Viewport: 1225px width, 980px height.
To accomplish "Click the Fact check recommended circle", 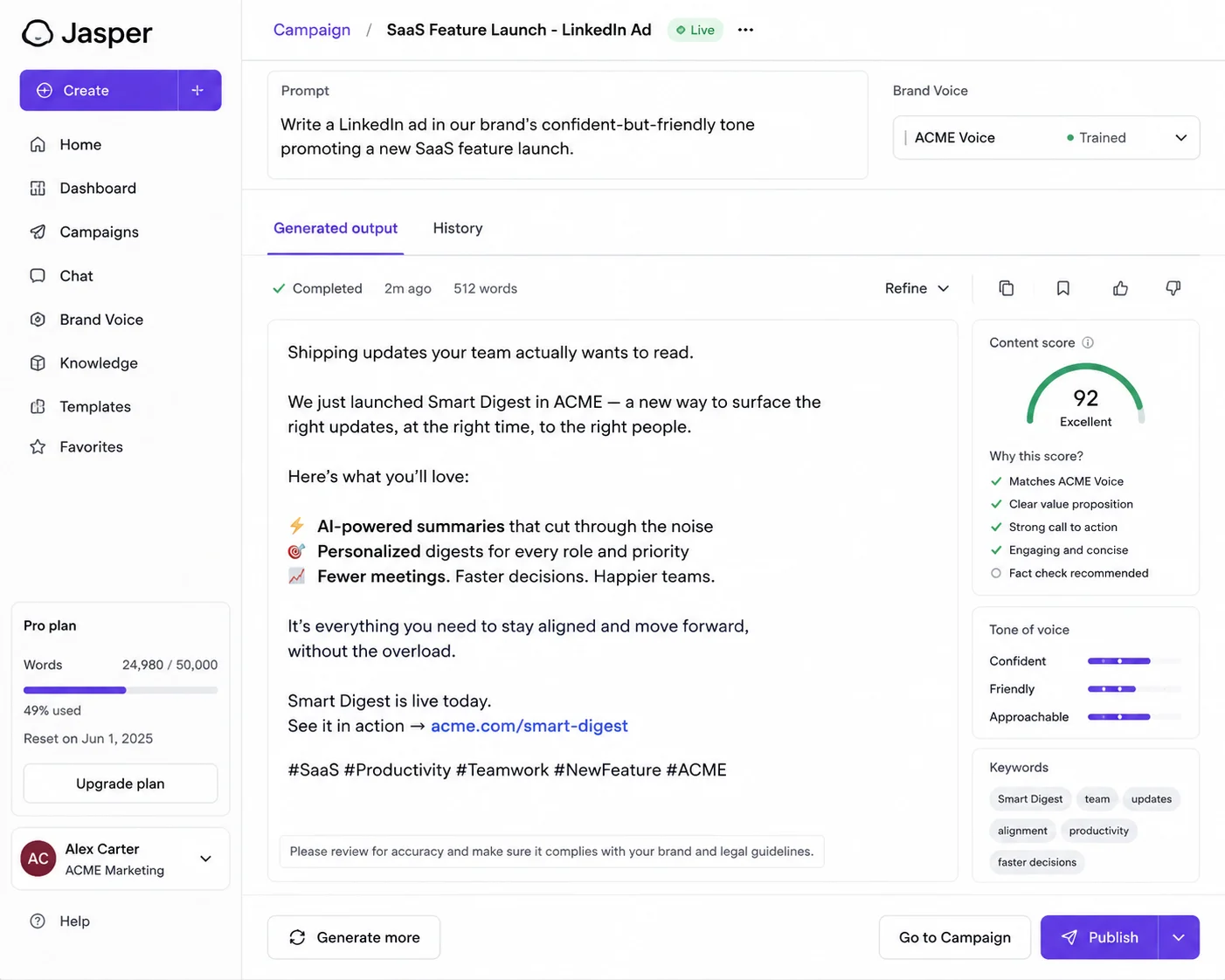I will coord(996,573).
